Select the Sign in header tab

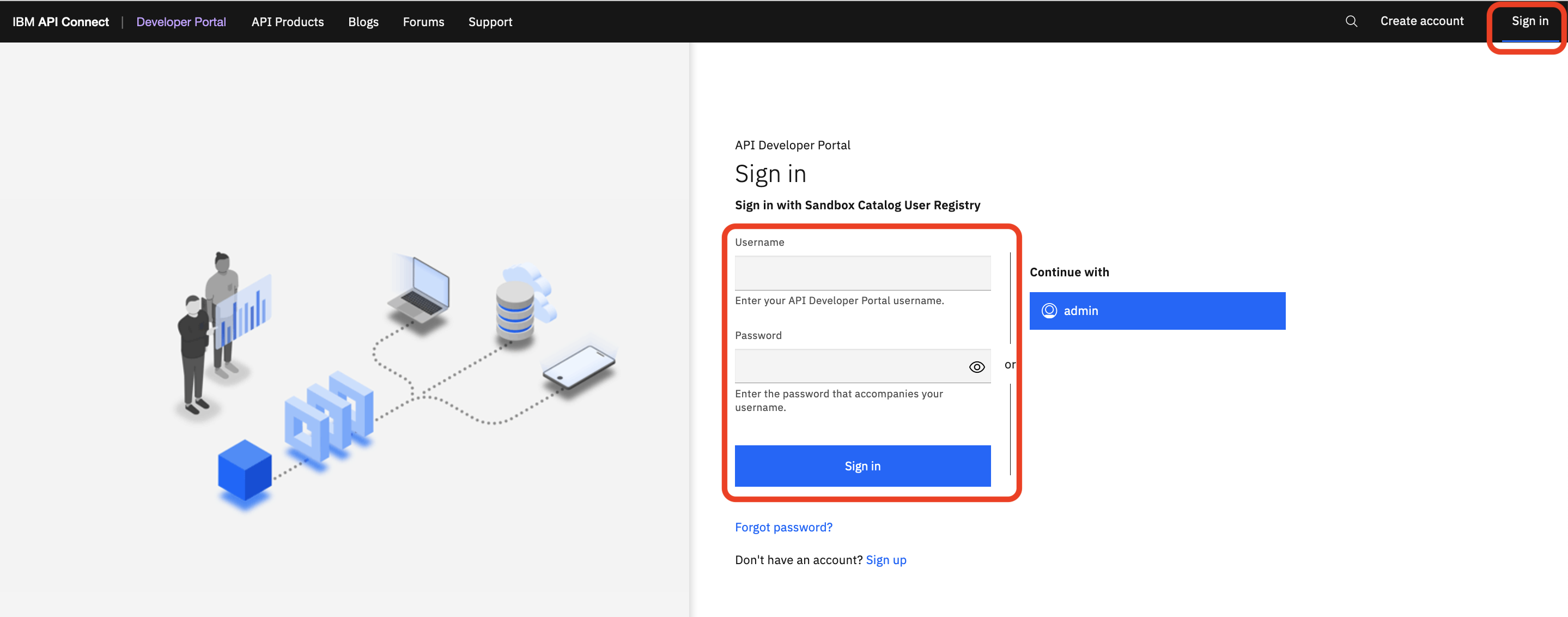[x=1529, y=21]
